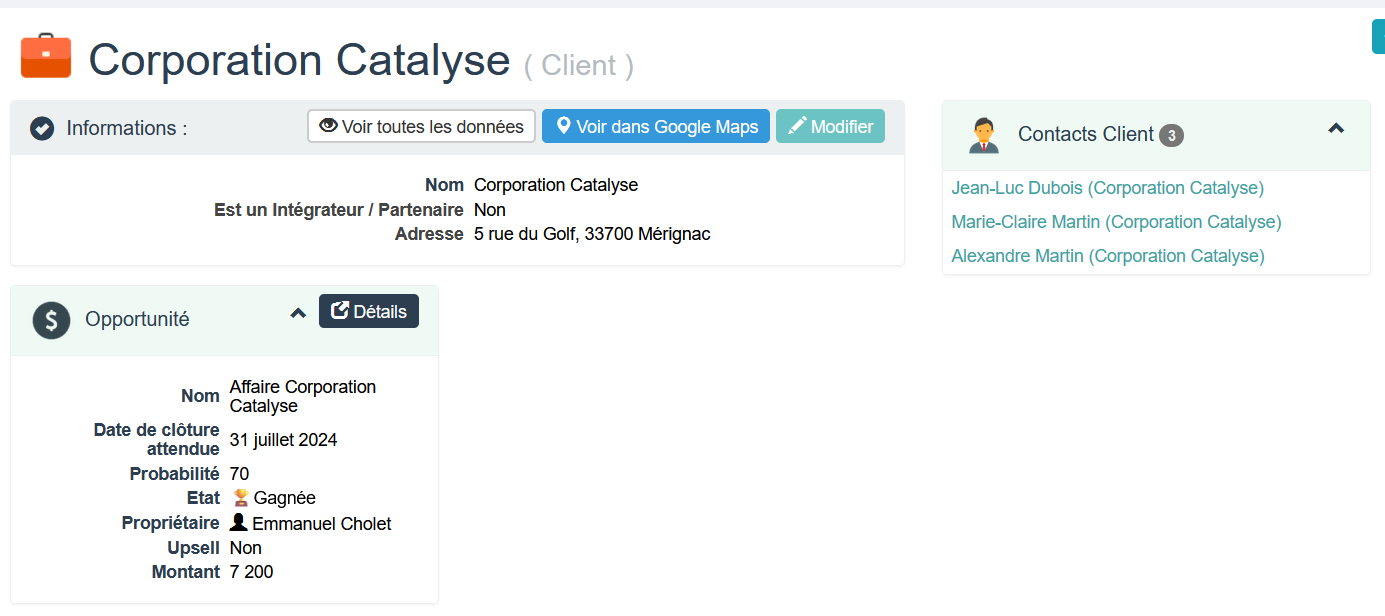Click the dollar sign Opportunité icon
The height and width of the screenshot is (616, 1385).
(x=51, y=320)
